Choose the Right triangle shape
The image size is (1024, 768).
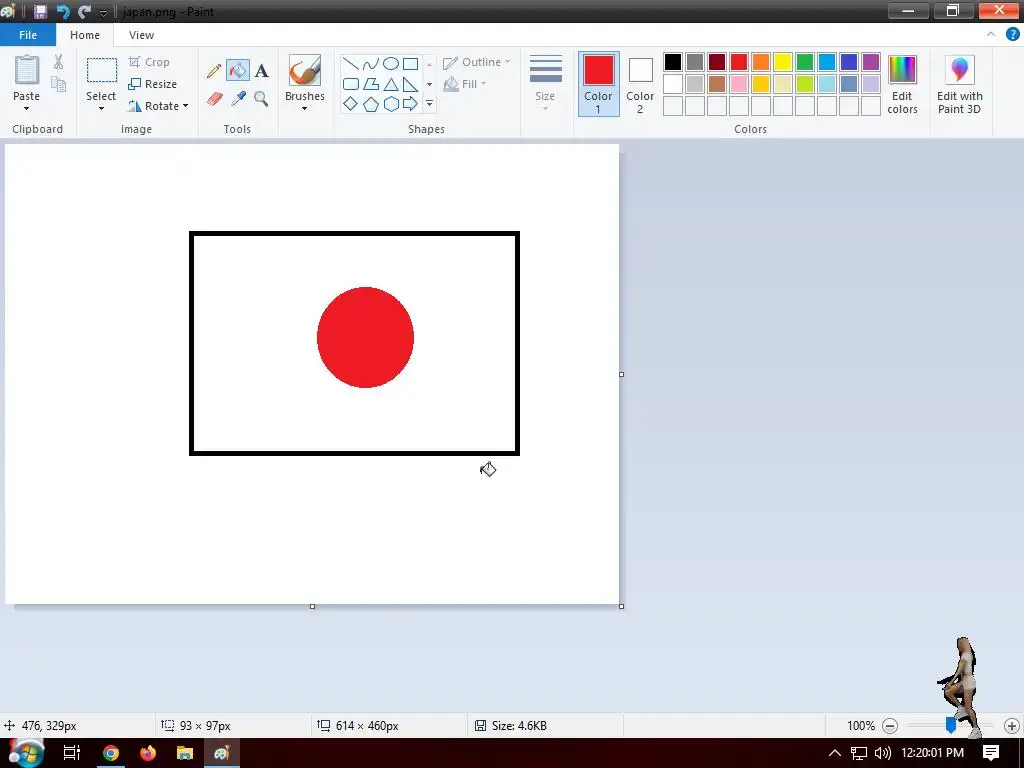tap(410, 84)
